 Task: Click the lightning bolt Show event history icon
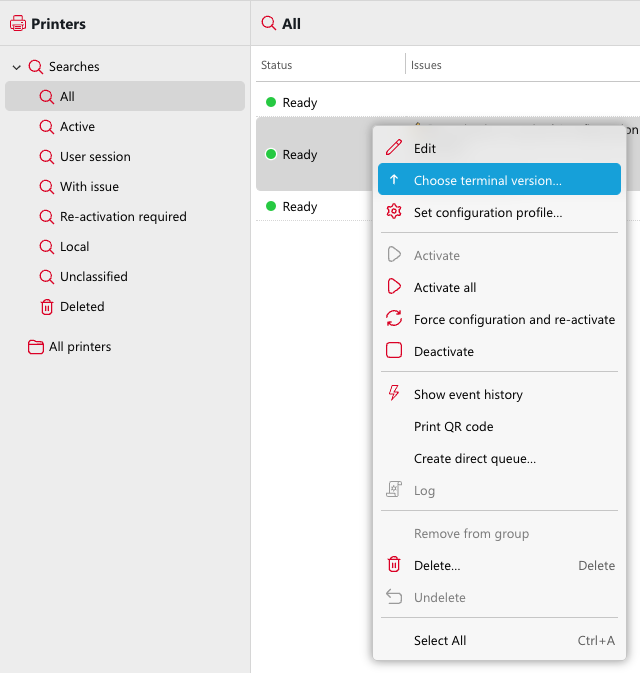click(x=394, y=394)
